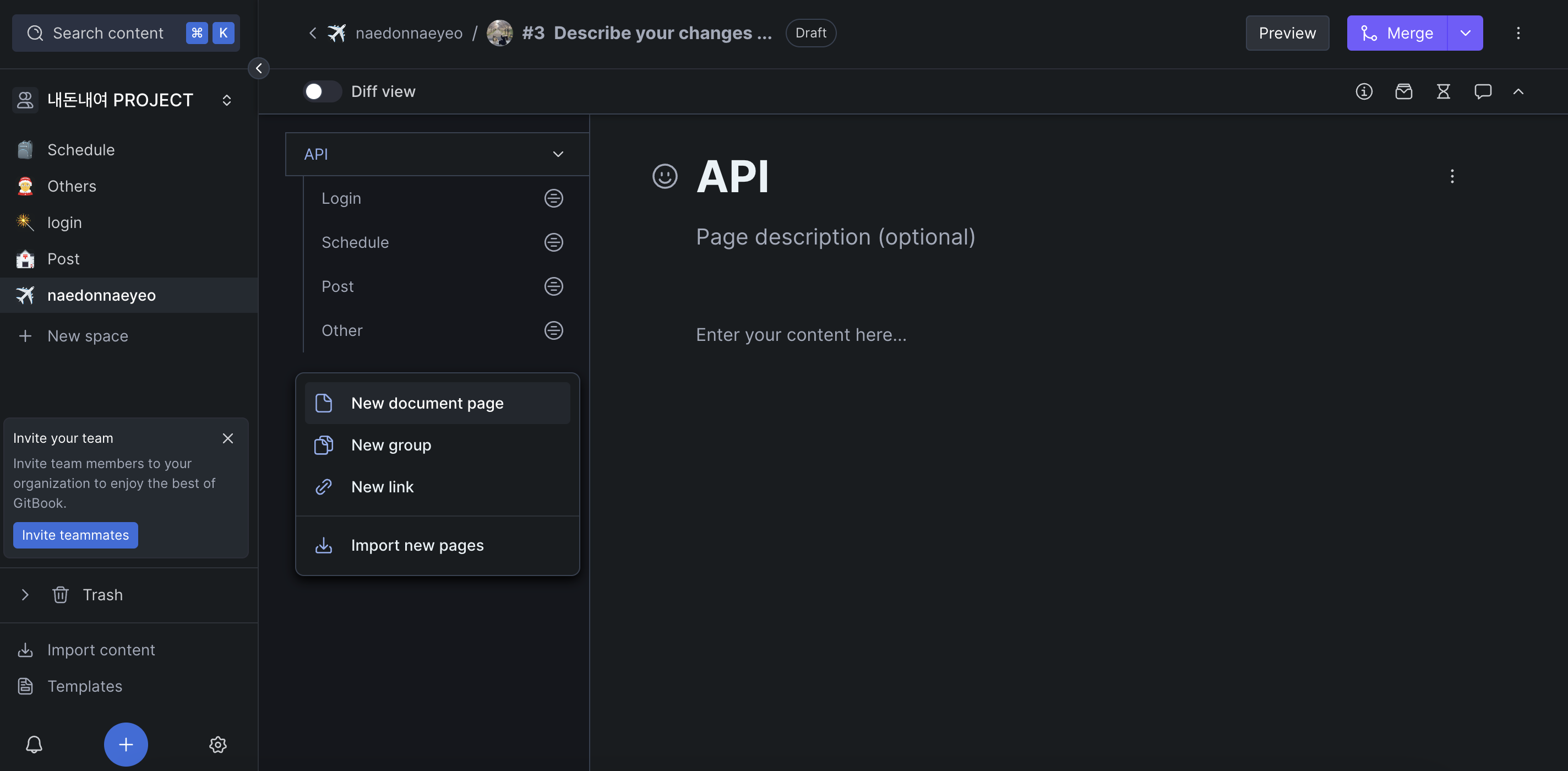
Task: Open the comments speech bubble icon
Action: point(1482,91)
